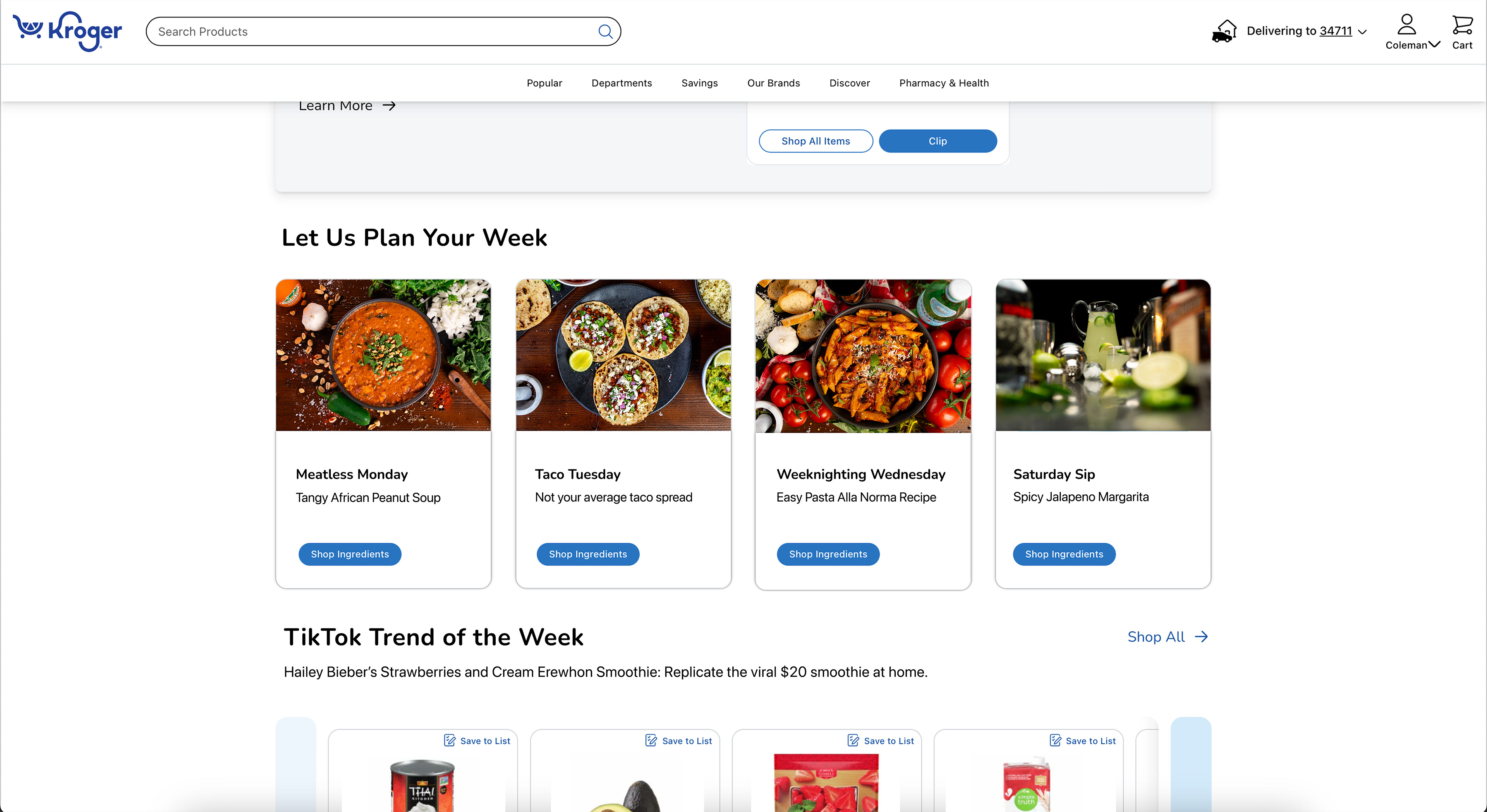Open the Departments menu
Screen dimensions: 1487x812
coord(621,82)
